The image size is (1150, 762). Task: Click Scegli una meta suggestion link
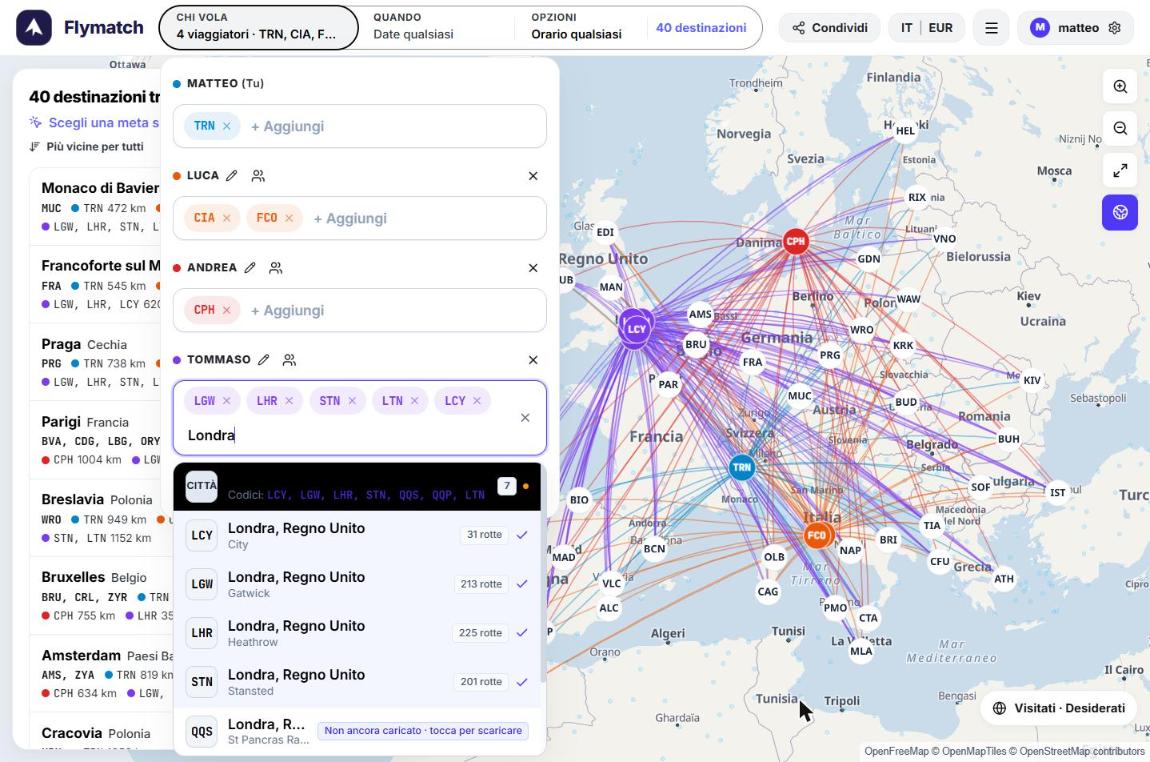click(95, 122)
